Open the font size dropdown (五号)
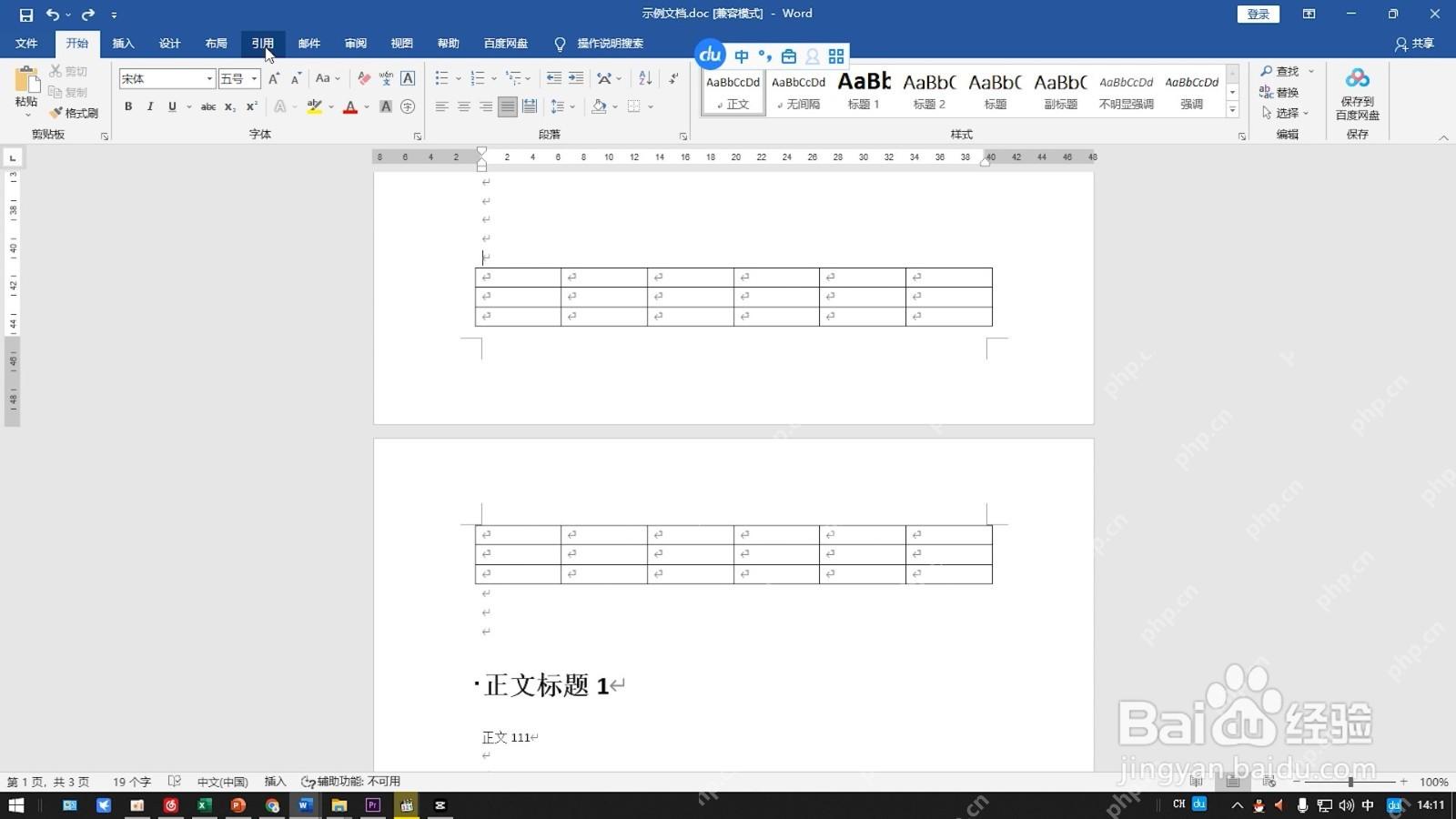1456x819 pixels. pyautogui.click(x=254, y=79)
